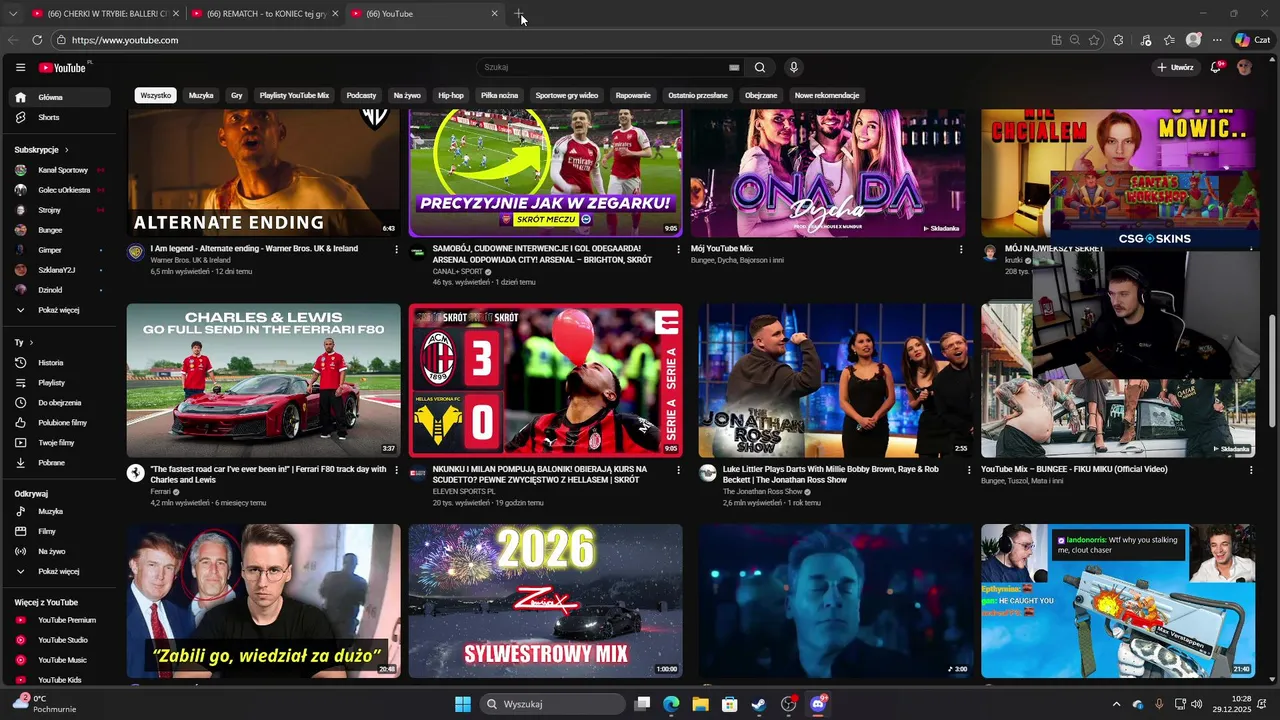The height and width of the screenshot is (720, 1280).
Task: Select the Hip-hop filter chip
Action: 451,95
